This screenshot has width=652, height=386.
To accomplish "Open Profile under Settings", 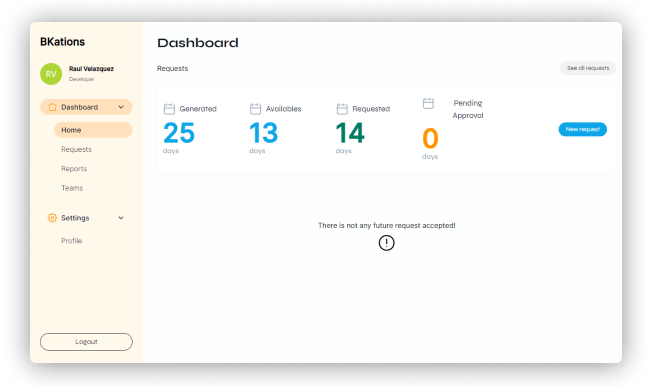I will point(72,240).
